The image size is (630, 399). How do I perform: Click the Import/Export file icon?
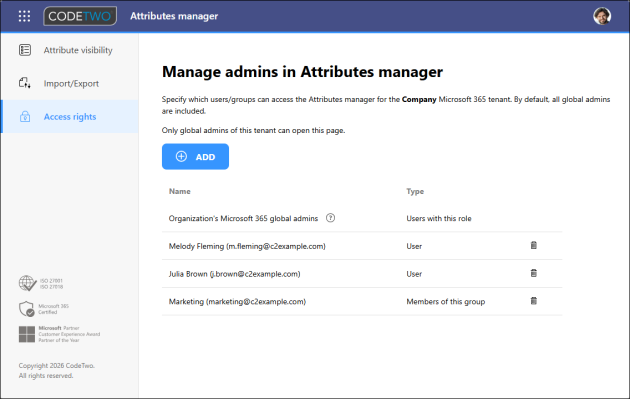click(25, 83)
